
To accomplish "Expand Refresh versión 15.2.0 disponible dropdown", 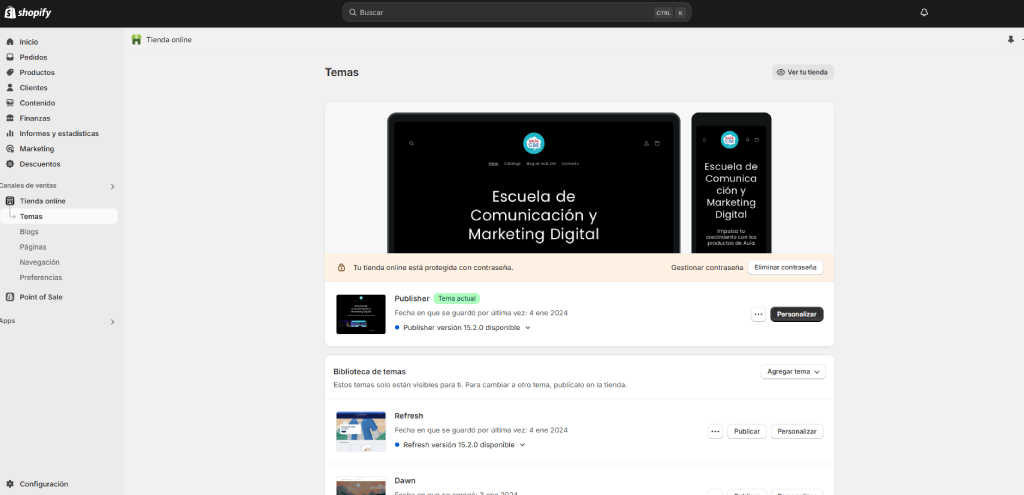I will 522,445.
